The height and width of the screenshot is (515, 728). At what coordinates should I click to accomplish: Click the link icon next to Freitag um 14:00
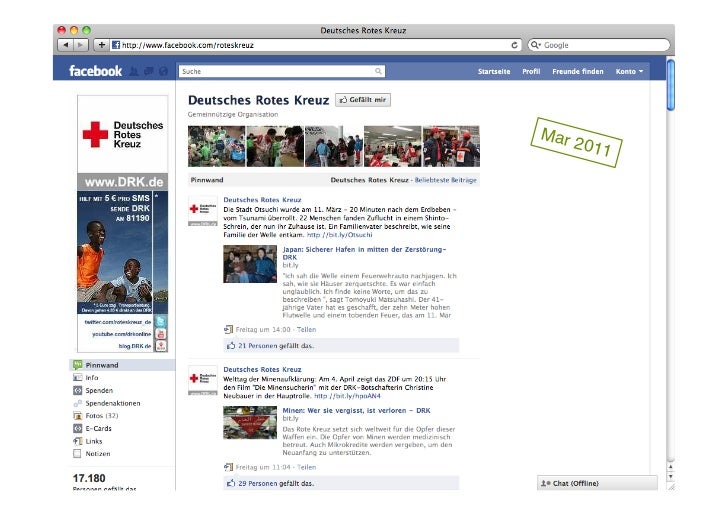(228, 329)
